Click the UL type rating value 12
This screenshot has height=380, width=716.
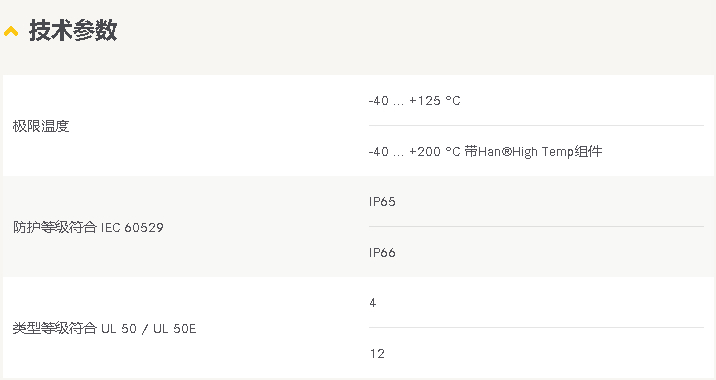tap(377, 354)
